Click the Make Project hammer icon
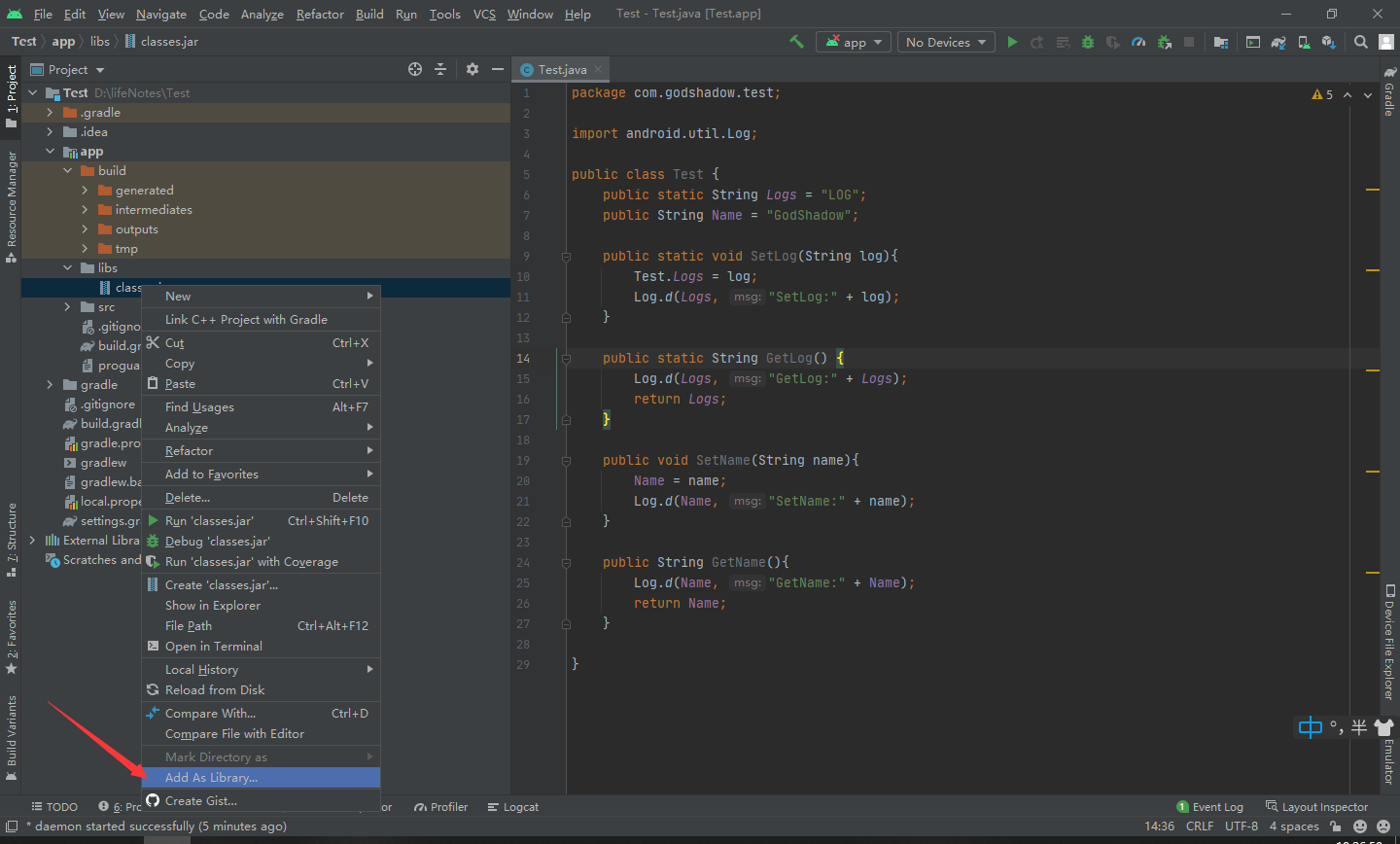 796,42
